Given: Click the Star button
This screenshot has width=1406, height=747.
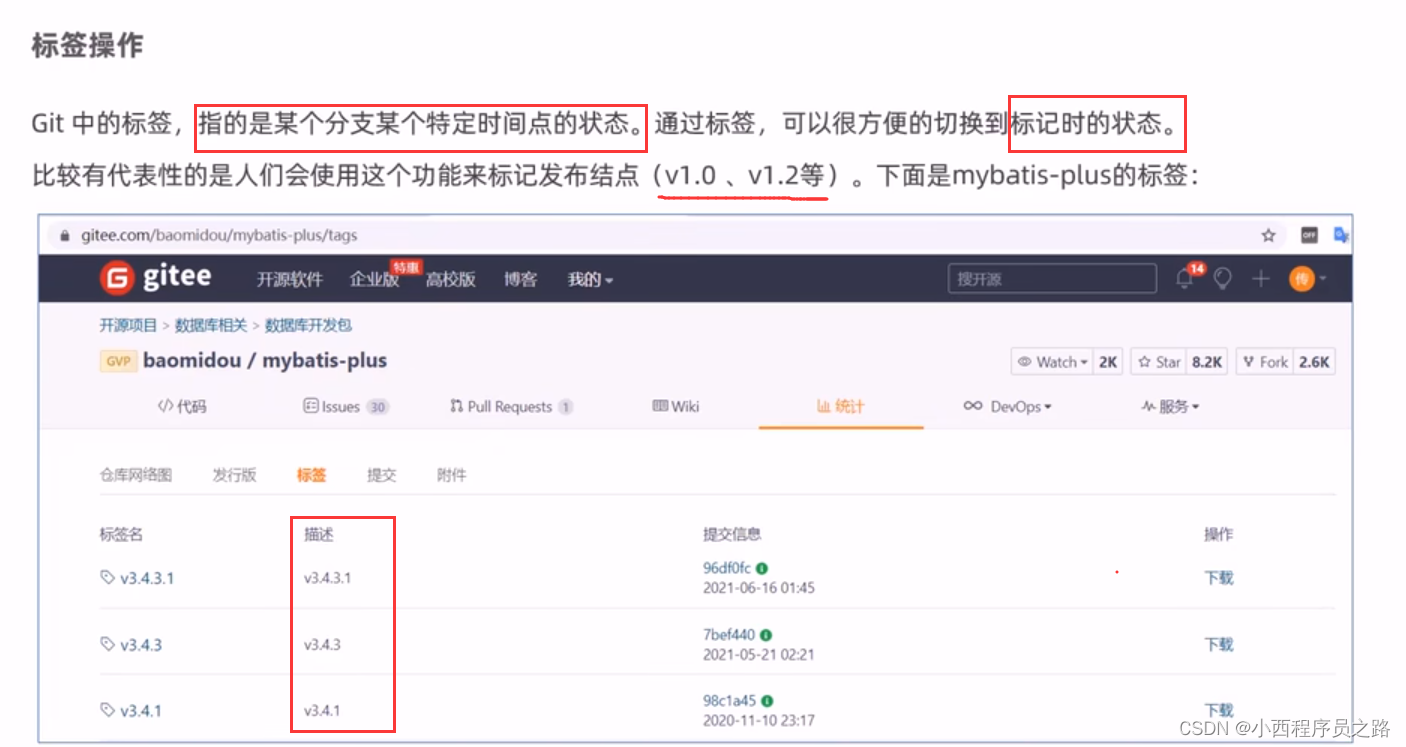Looking at the screenshot, I should (1159, 362).
